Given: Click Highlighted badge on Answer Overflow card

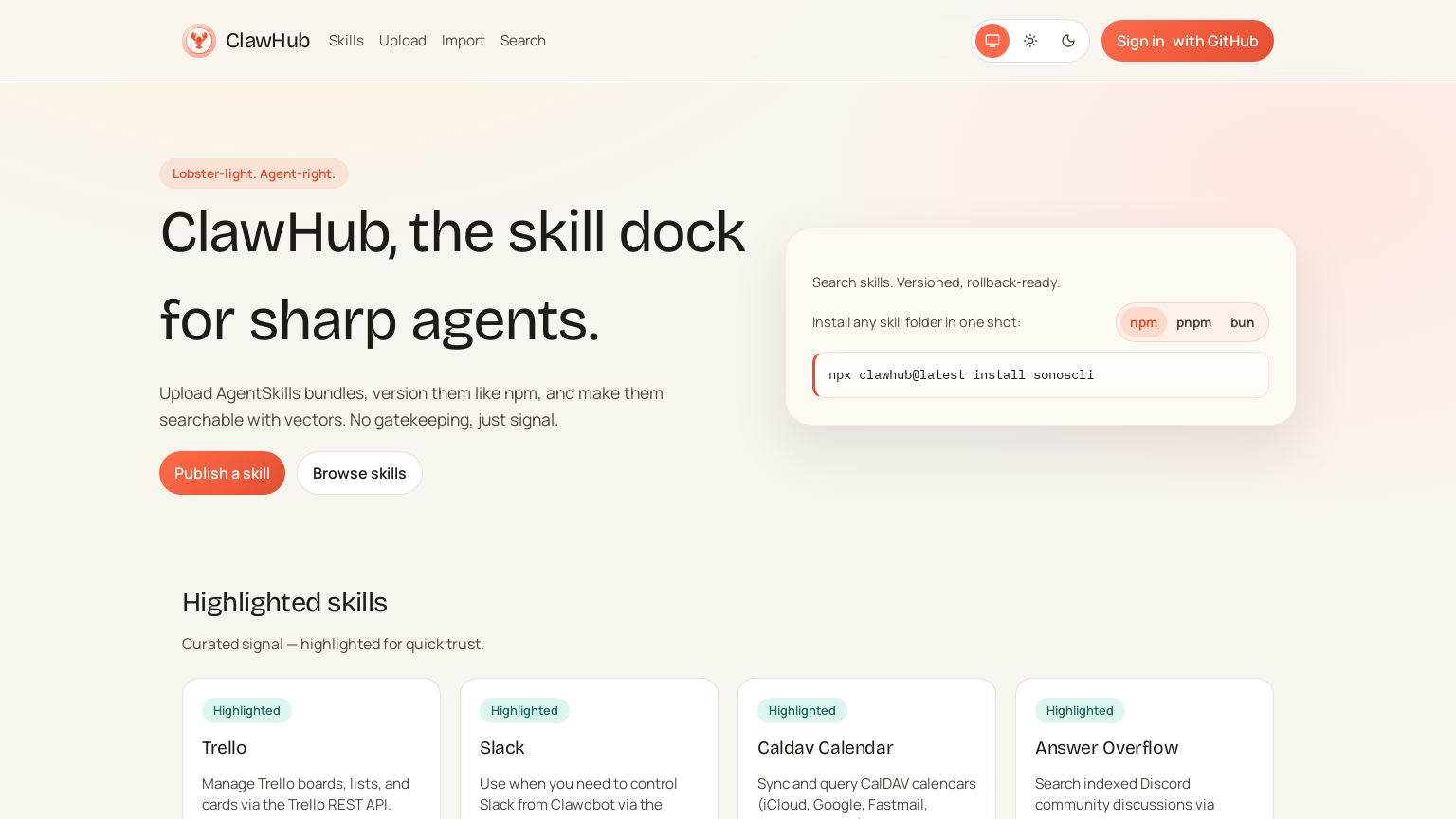Looking at the screenshot, I should pyautogui.click(x=1080, y=710).
